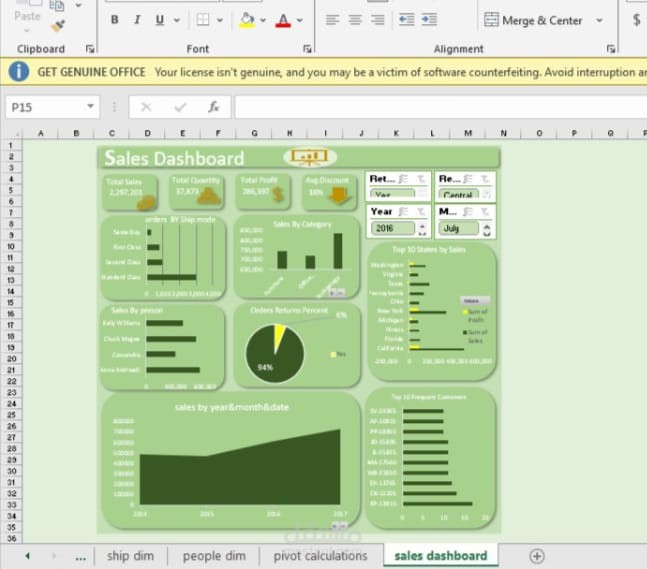Image resolution: width=647 pixels, height=569 pixels.
Task: Click Increase Indent icon
Action: pos(429,19)
